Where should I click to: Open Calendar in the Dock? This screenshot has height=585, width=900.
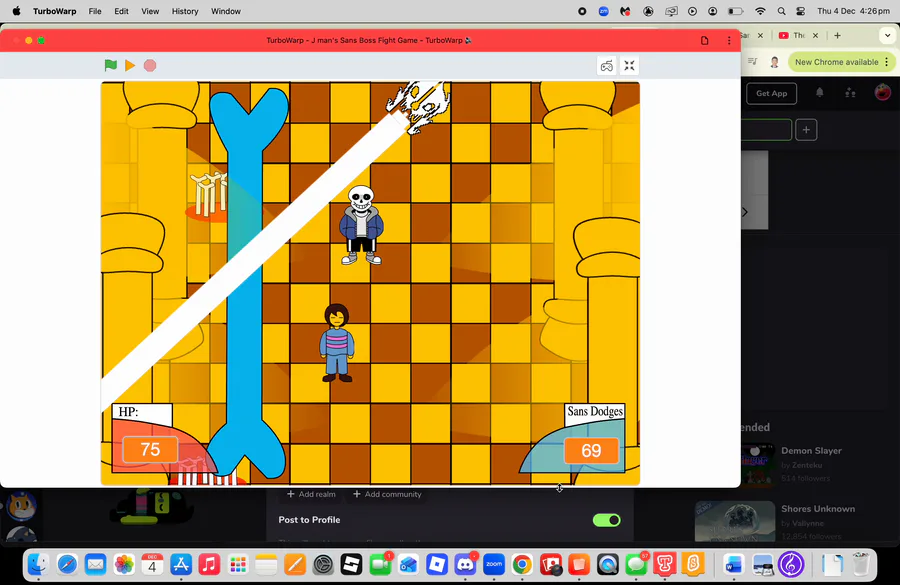pyautogui.click(x=152, y=565)
